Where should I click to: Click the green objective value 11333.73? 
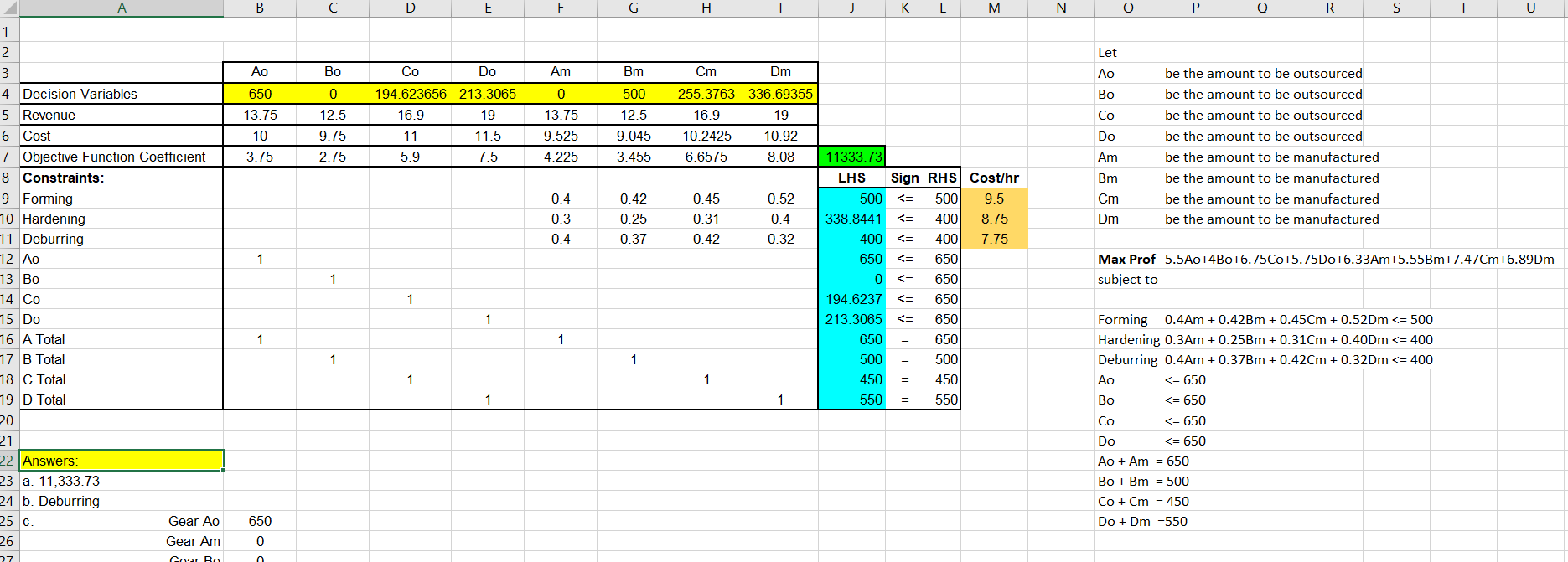pos(851,157)
